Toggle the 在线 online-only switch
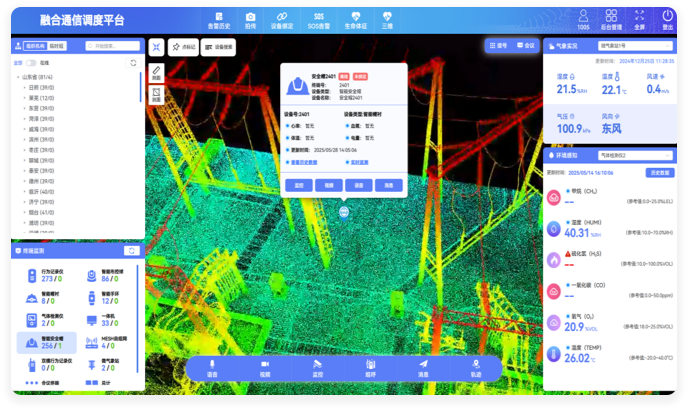Viewport: 688px width, 410px height. click(x=31, y=62)
